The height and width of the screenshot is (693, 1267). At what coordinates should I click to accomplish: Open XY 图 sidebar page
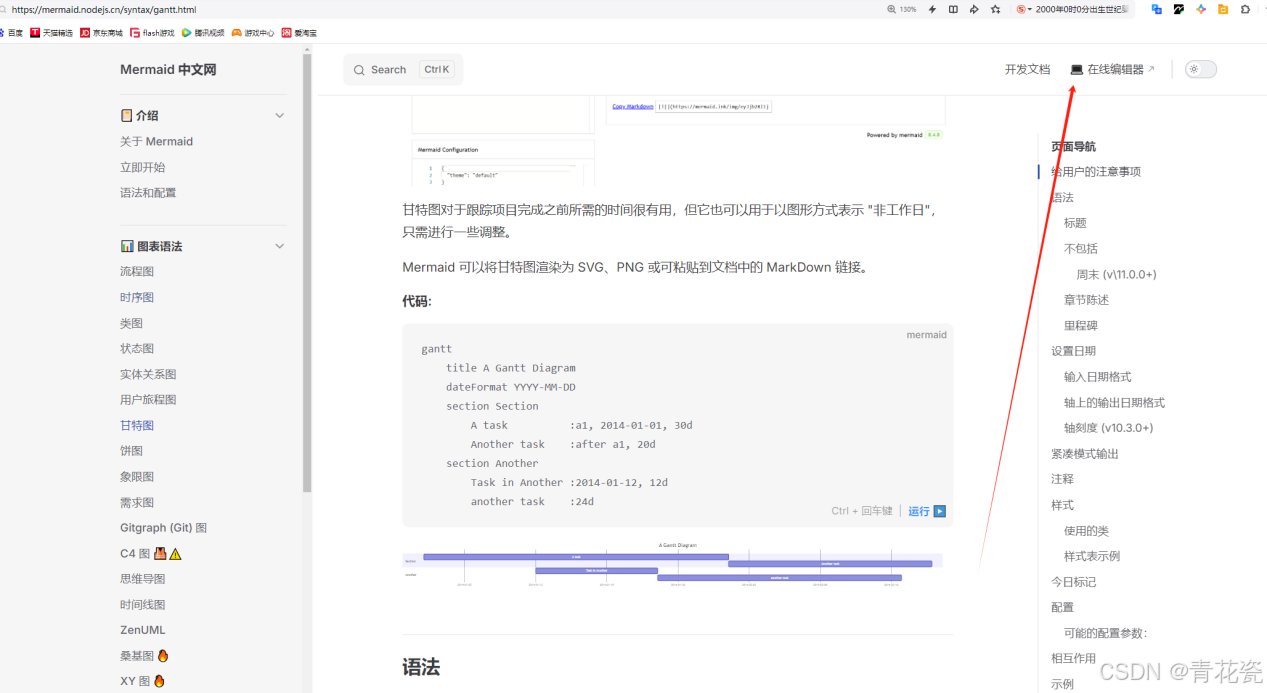144,681
